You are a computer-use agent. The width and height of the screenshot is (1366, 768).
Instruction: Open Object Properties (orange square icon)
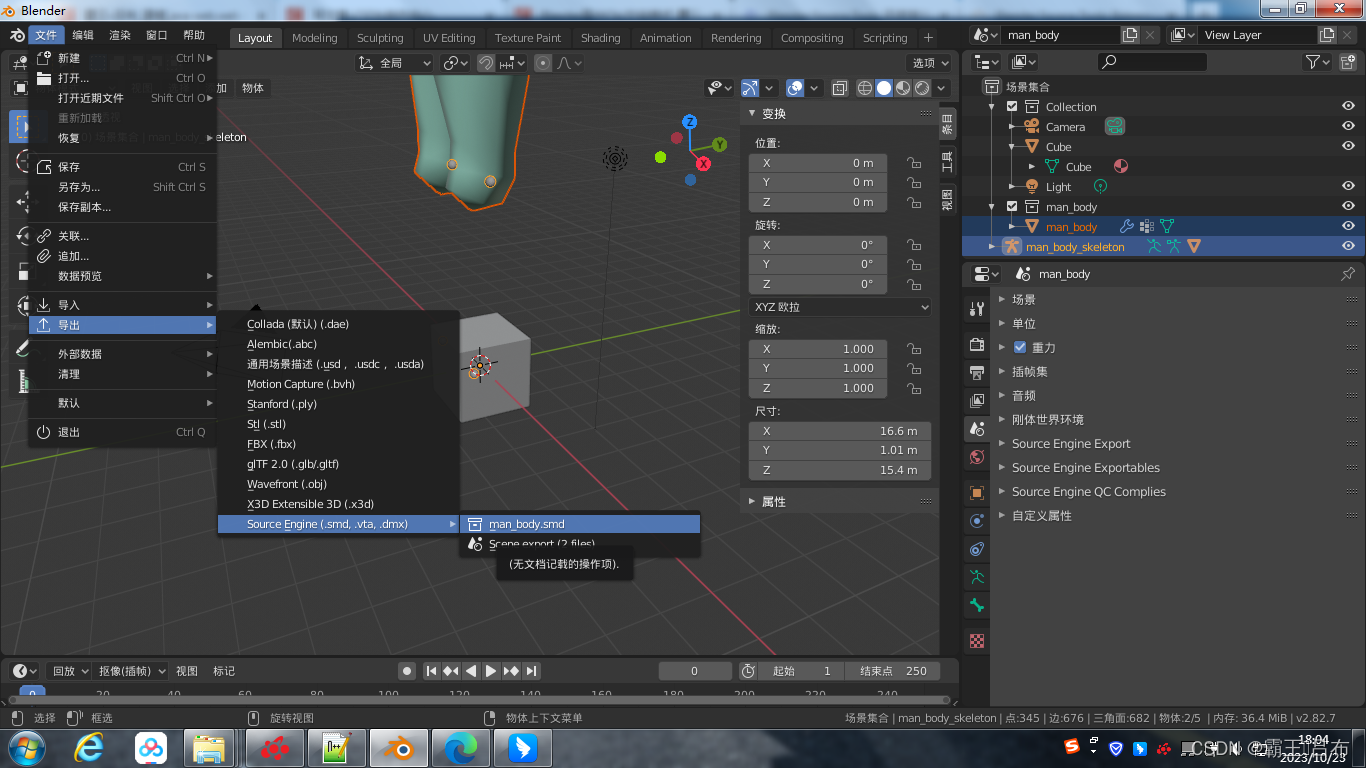976,491
